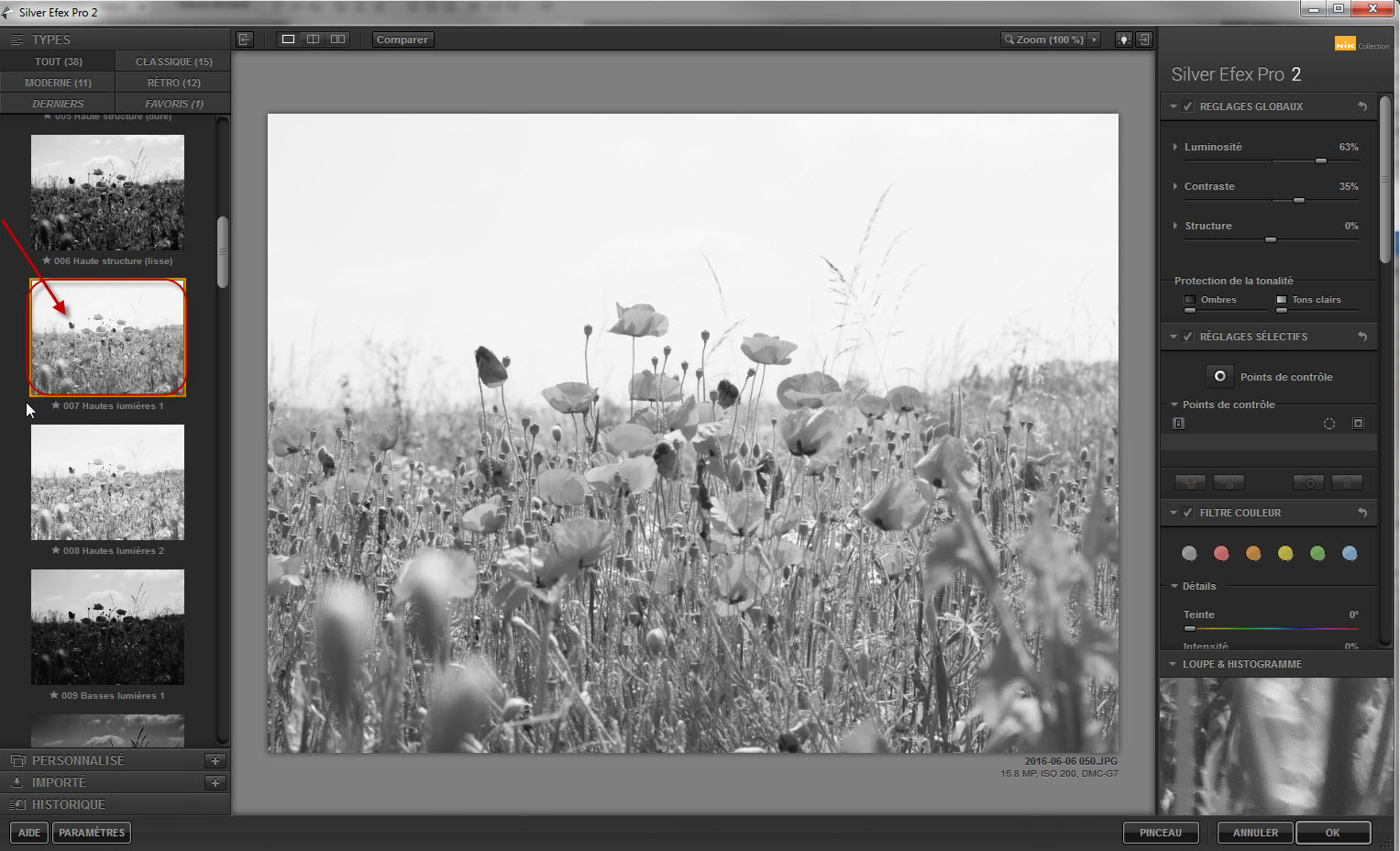Hide the left presets panel
Image resolution: width=1400 pixels, height=851 pixels.
[244, 39]
